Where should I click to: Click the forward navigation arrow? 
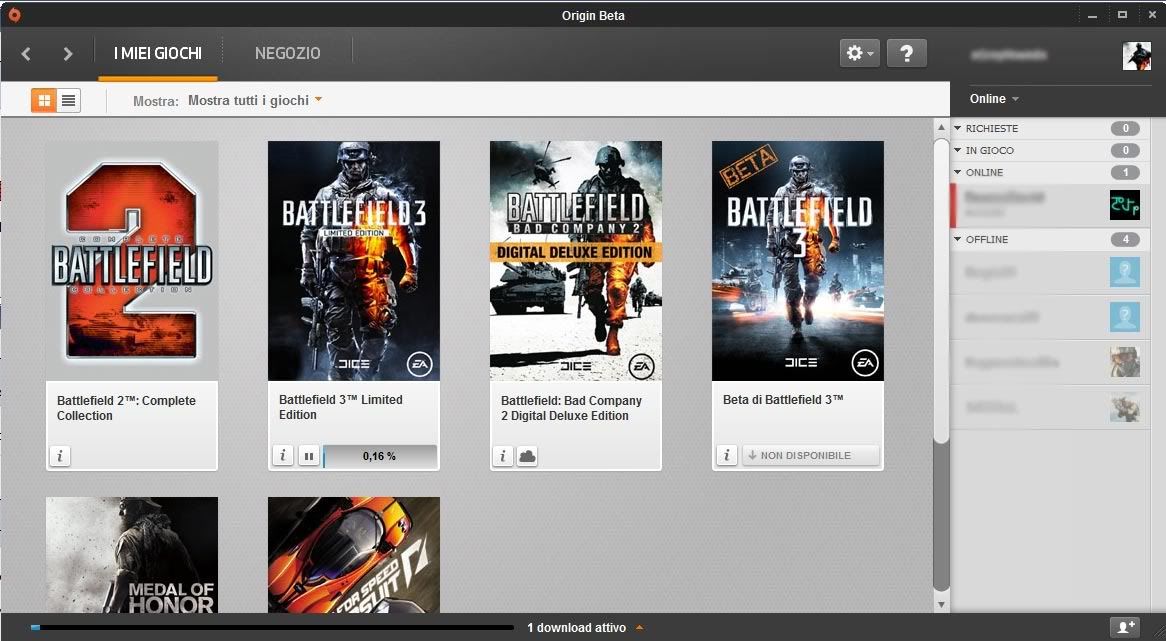68,54
